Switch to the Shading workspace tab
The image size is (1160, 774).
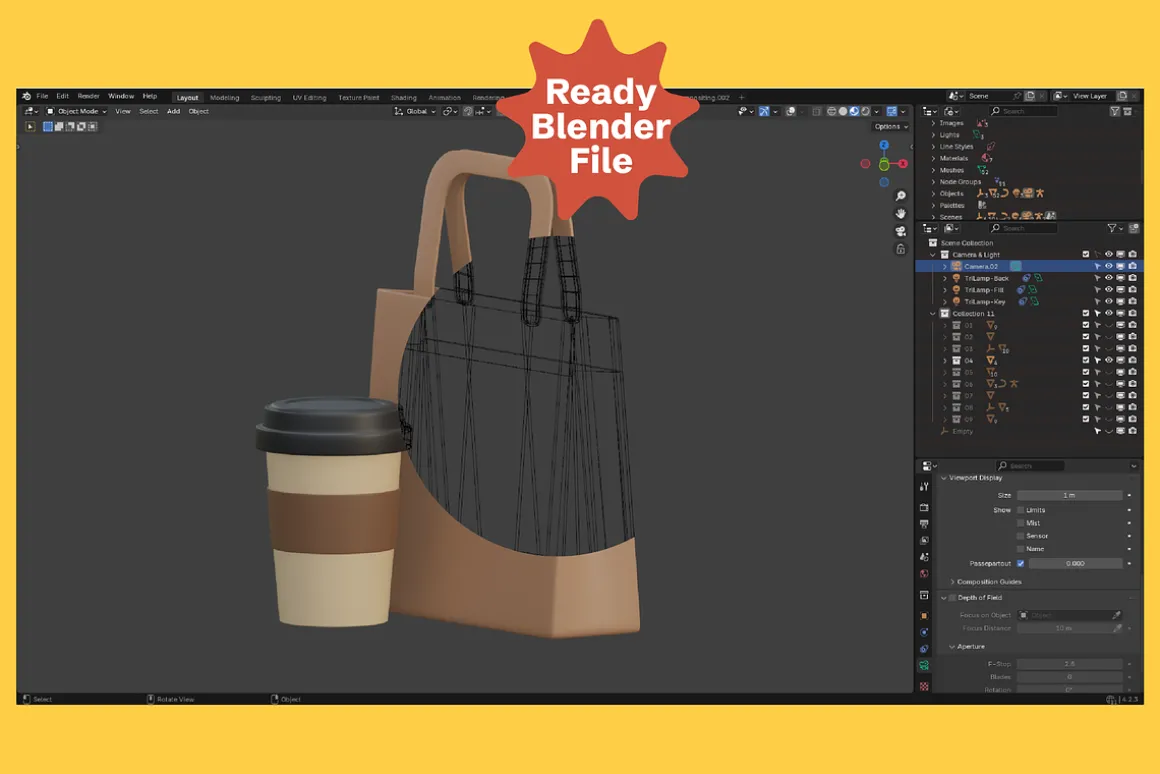click(x=404, y=98)
